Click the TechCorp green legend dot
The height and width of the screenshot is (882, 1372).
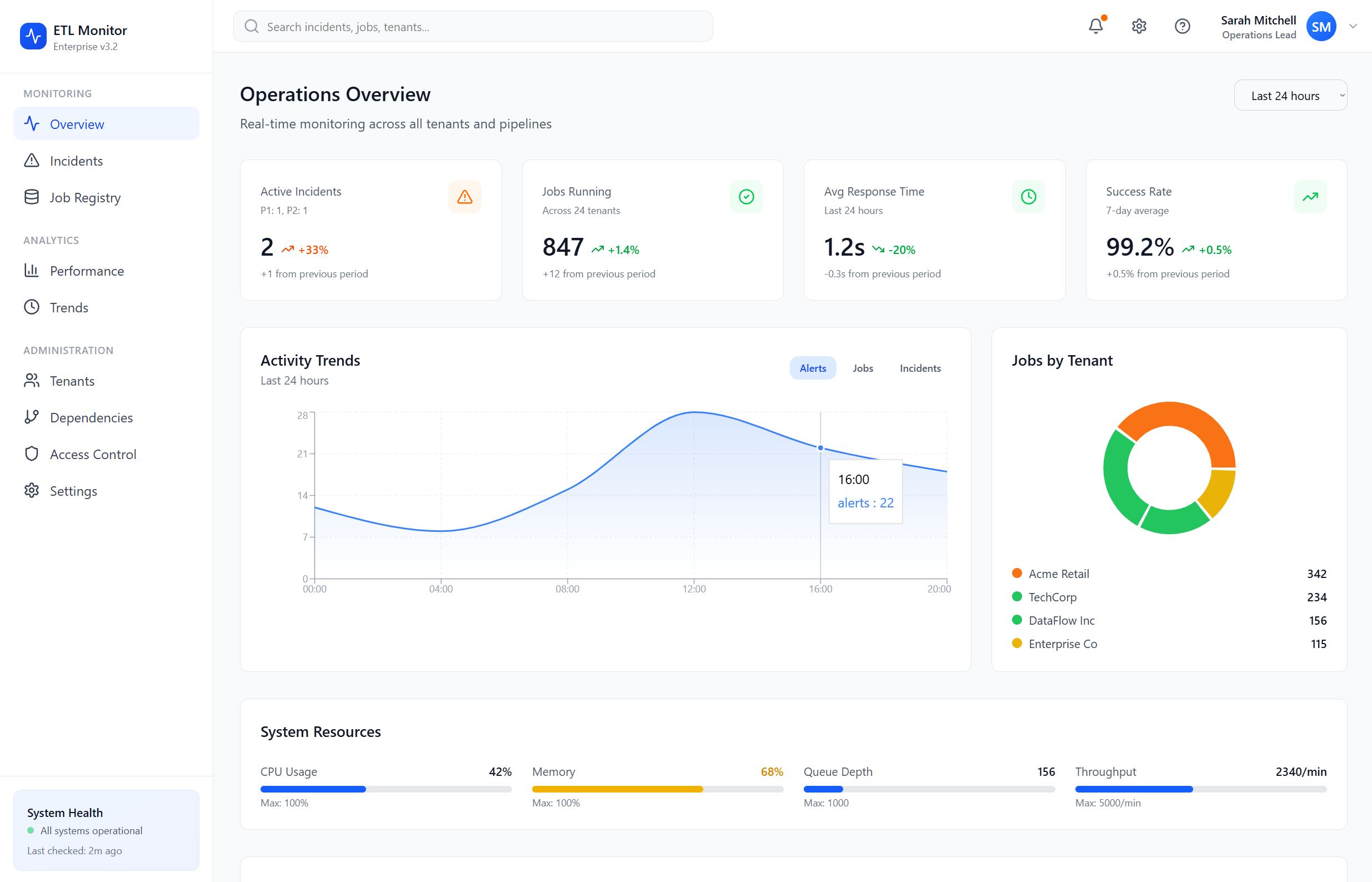(1017, 596)
